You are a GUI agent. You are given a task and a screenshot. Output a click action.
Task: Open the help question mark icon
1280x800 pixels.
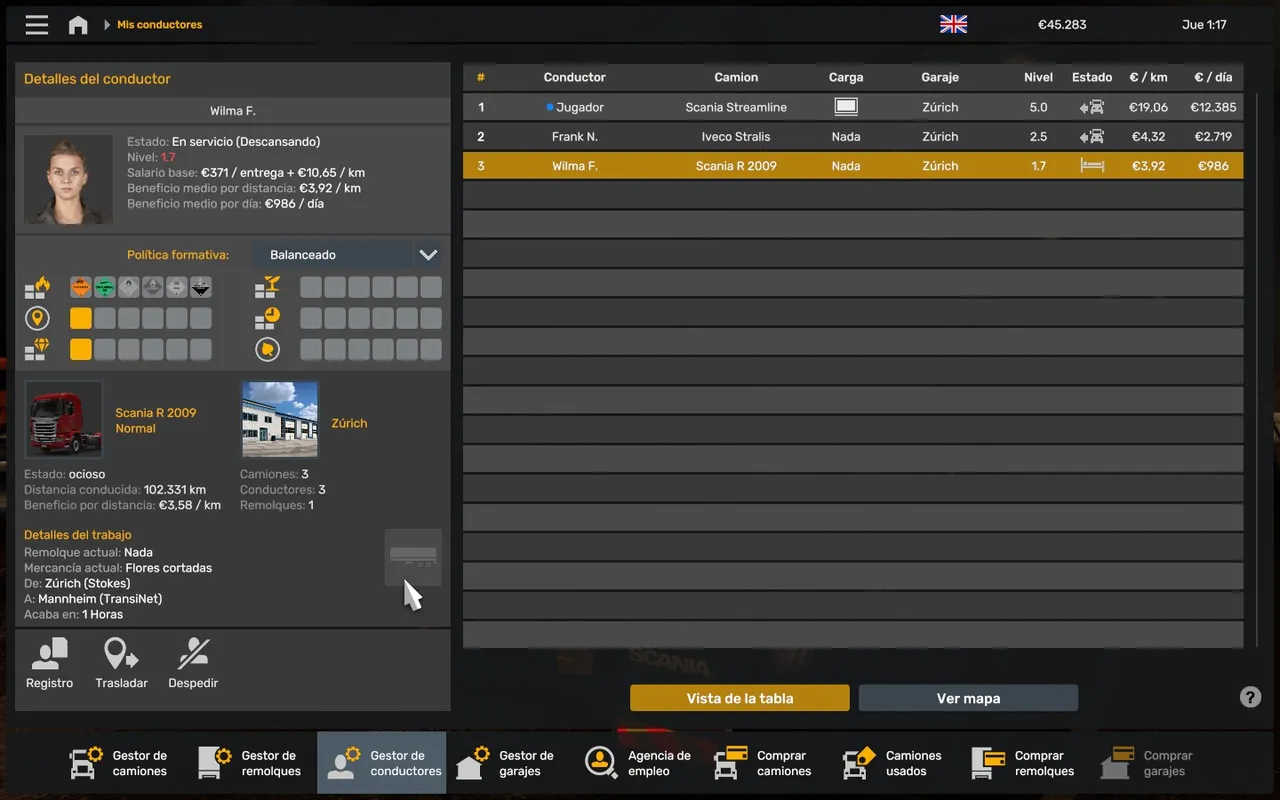(x=1250, y=698)
